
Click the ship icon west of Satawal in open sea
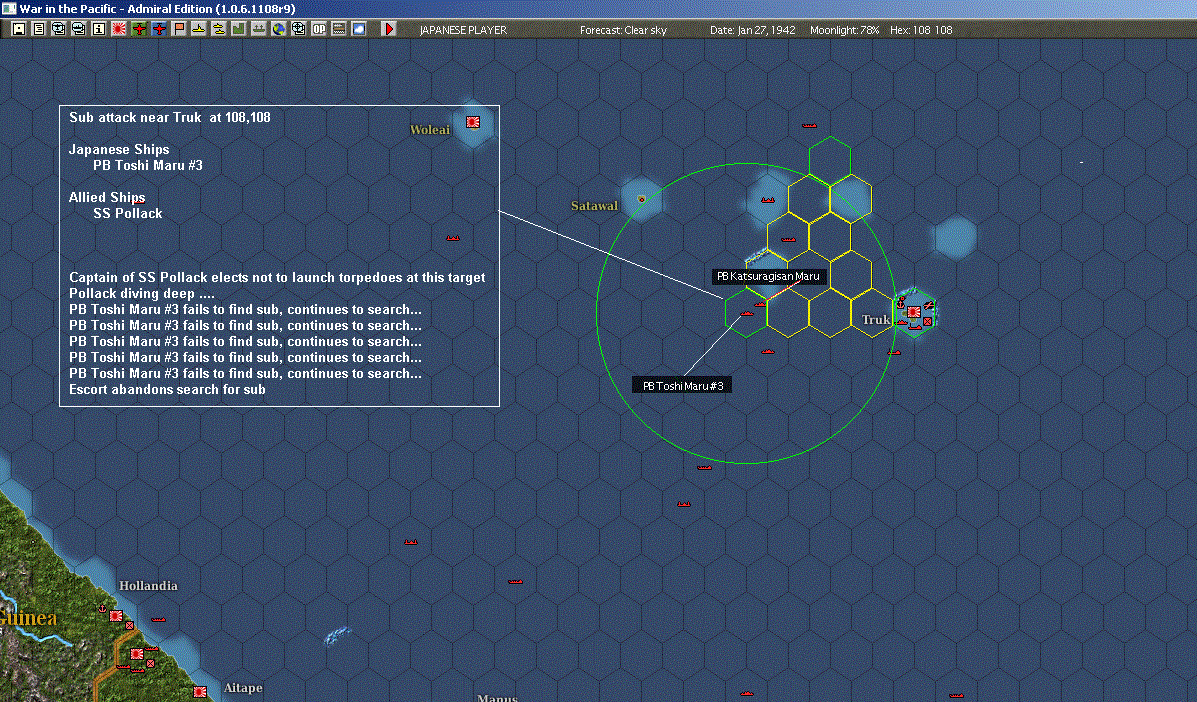coord(453,238)
